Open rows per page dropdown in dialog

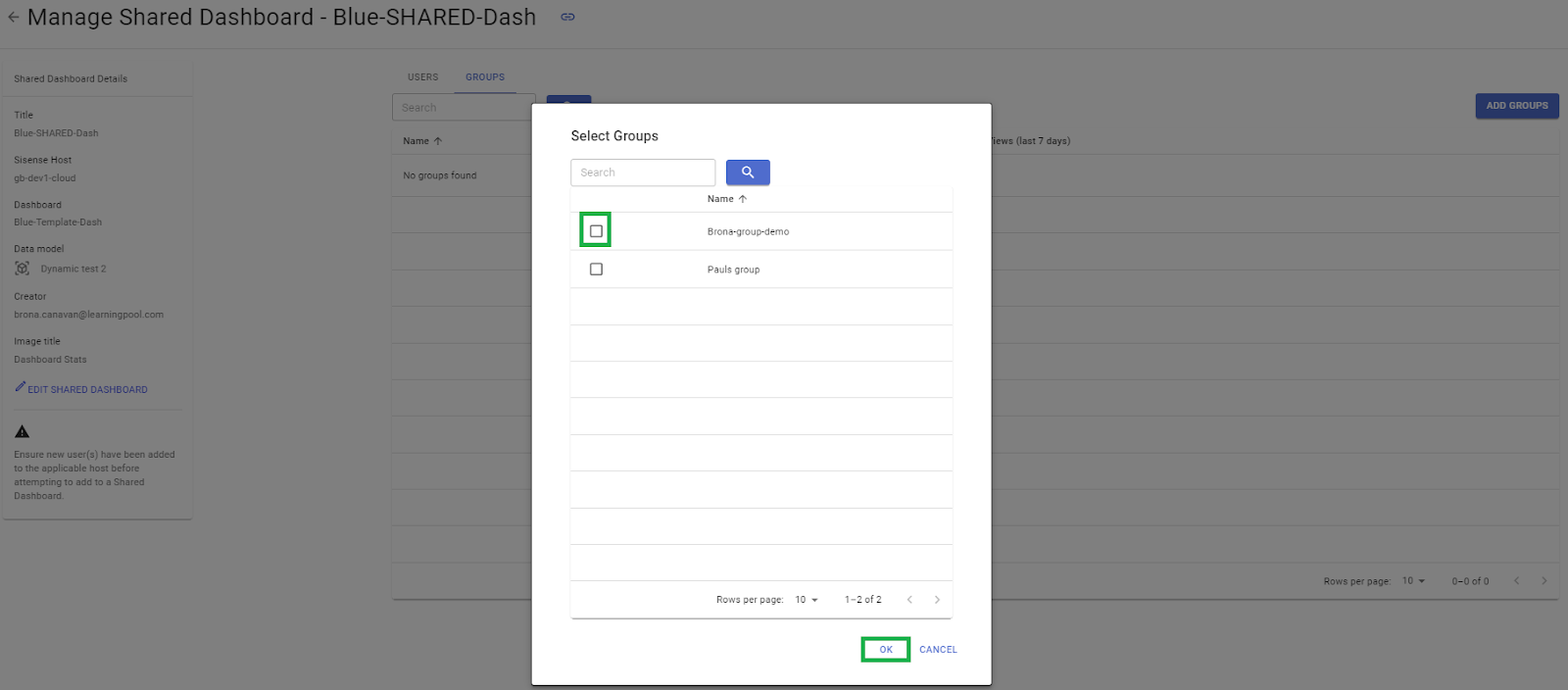pyautogui.click(x=807, y=600)
